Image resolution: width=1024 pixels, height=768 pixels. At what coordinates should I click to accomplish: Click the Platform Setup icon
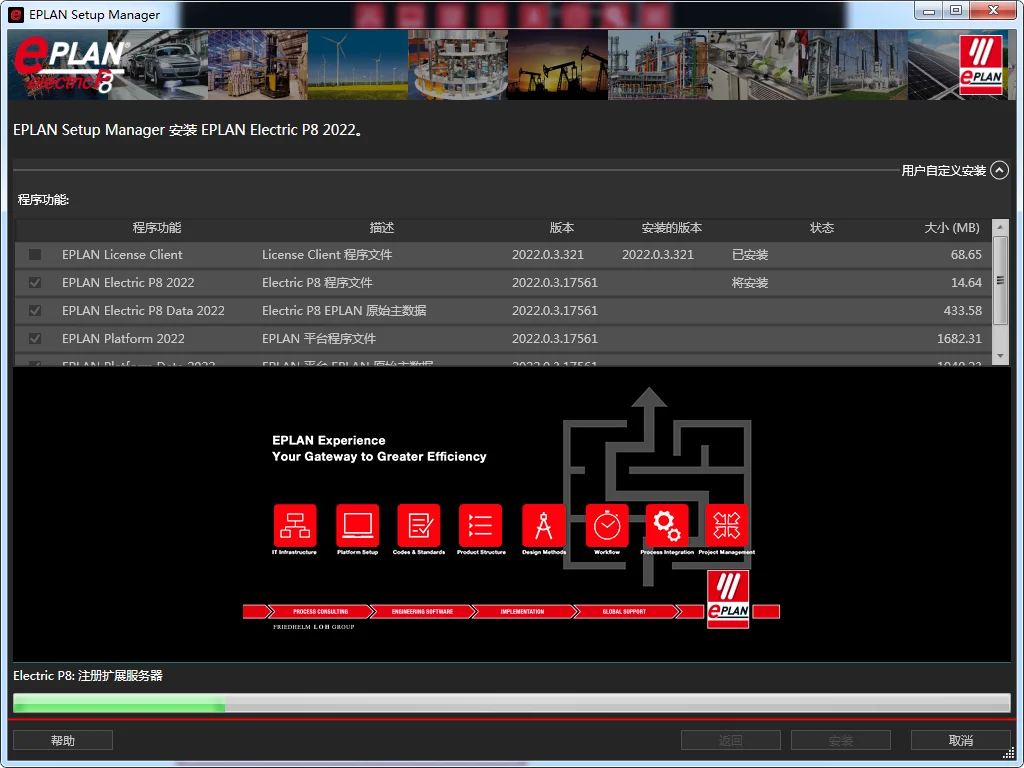click(357, 525)
